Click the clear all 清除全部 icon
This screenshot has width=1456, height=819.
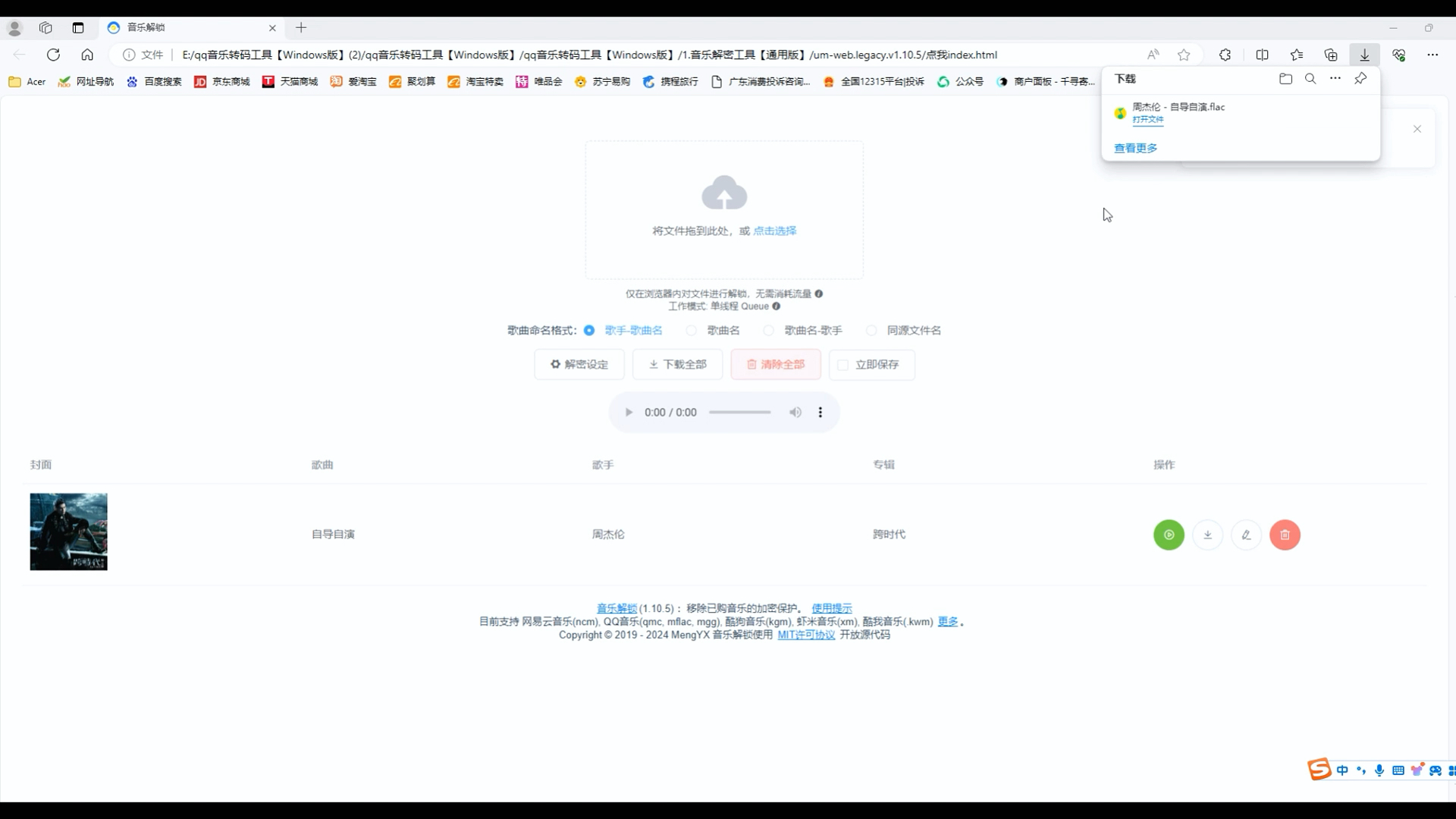(779, 364)
